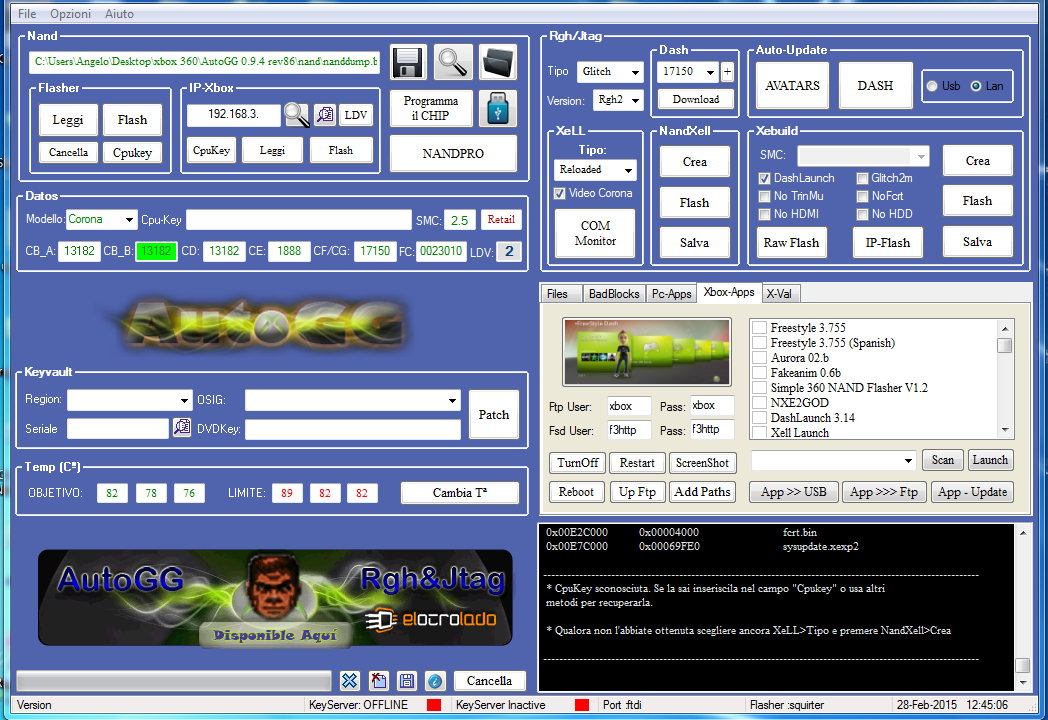Open the File menu
1048x720 pixels.
(x=27, y=13)
